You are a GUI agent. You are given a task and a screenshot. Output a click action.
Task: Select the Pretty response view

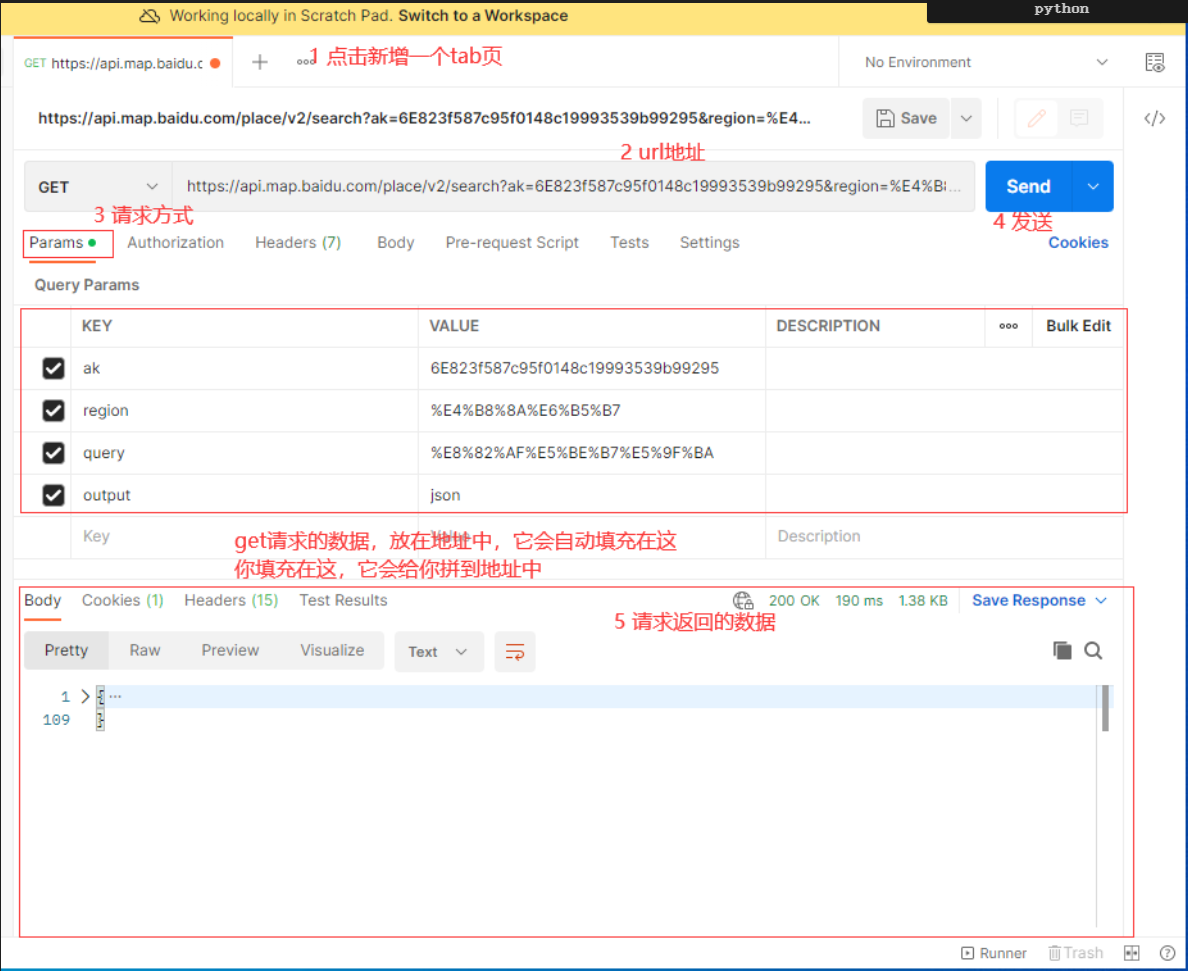click(x=66, y=651)
